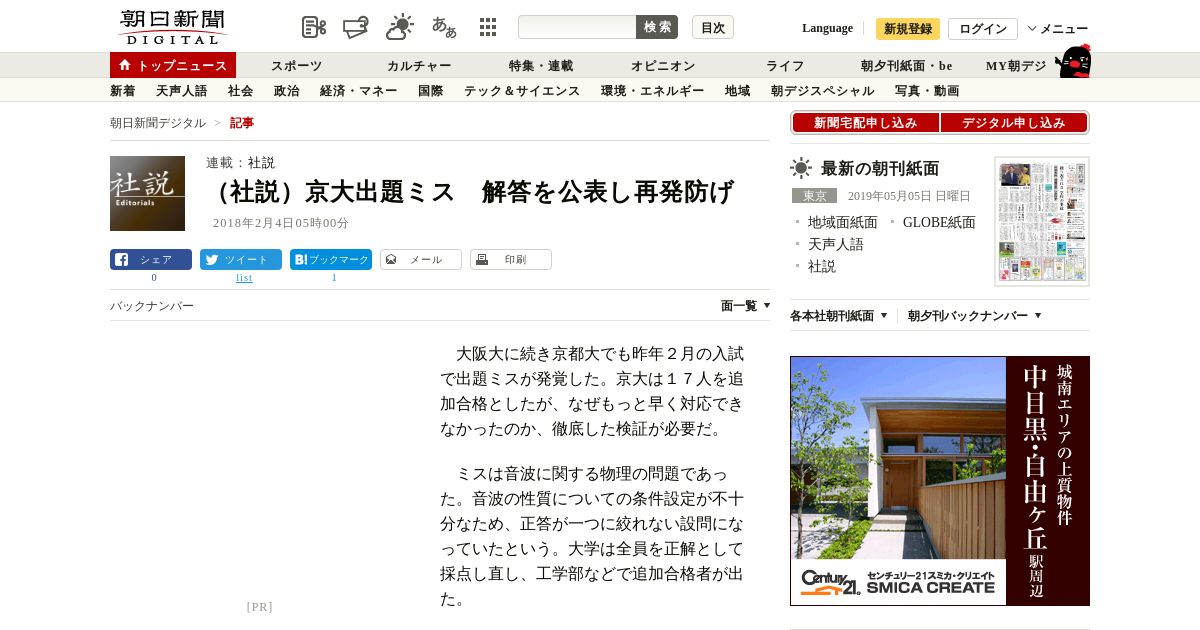This screenshot has width=1200, height=630.
Task: Expand the 一覧 dropdown
Action: [x=745, y=306]
